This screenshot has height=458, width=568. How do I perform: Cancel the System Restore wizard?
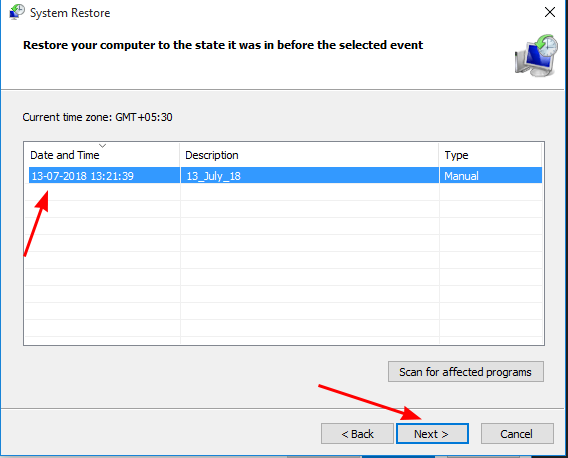point(517,434)
